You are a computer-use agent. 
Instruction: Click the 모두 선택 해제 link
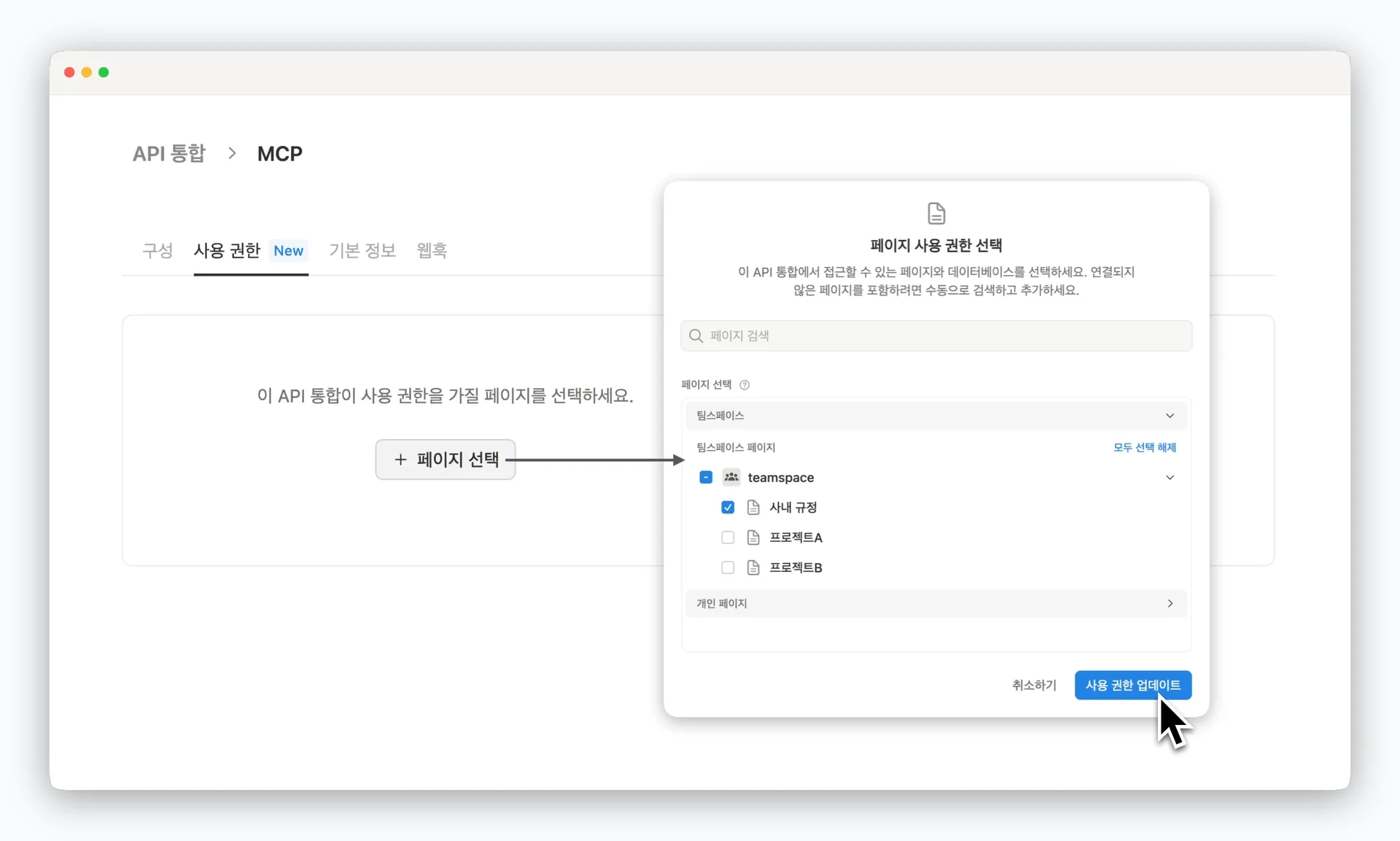coord(1144,447)
